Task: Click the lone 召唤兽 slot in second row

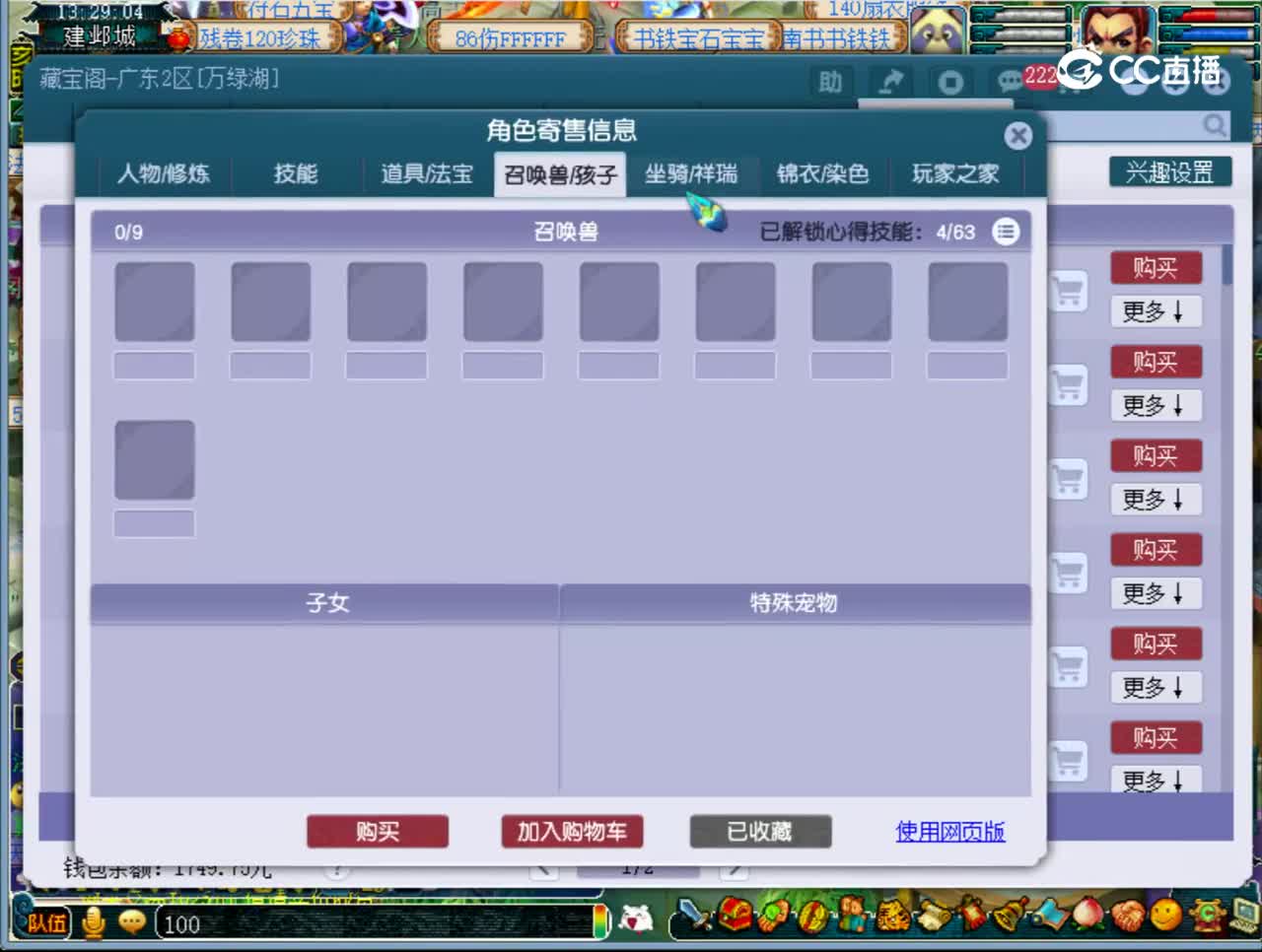Action: (154, 460)
